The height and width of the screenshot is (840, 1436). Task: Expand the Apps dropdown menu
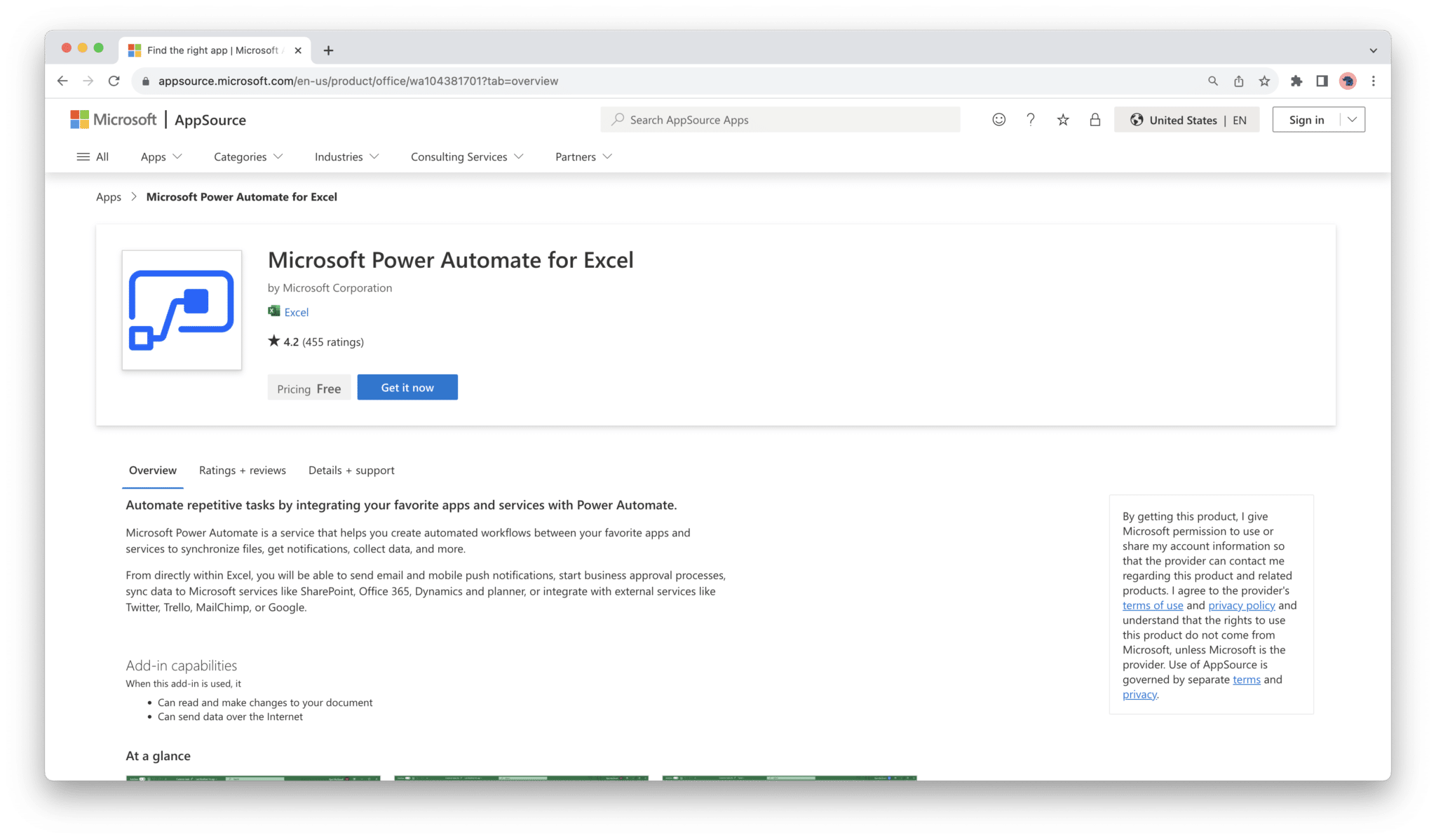click(x=161, y=157)
